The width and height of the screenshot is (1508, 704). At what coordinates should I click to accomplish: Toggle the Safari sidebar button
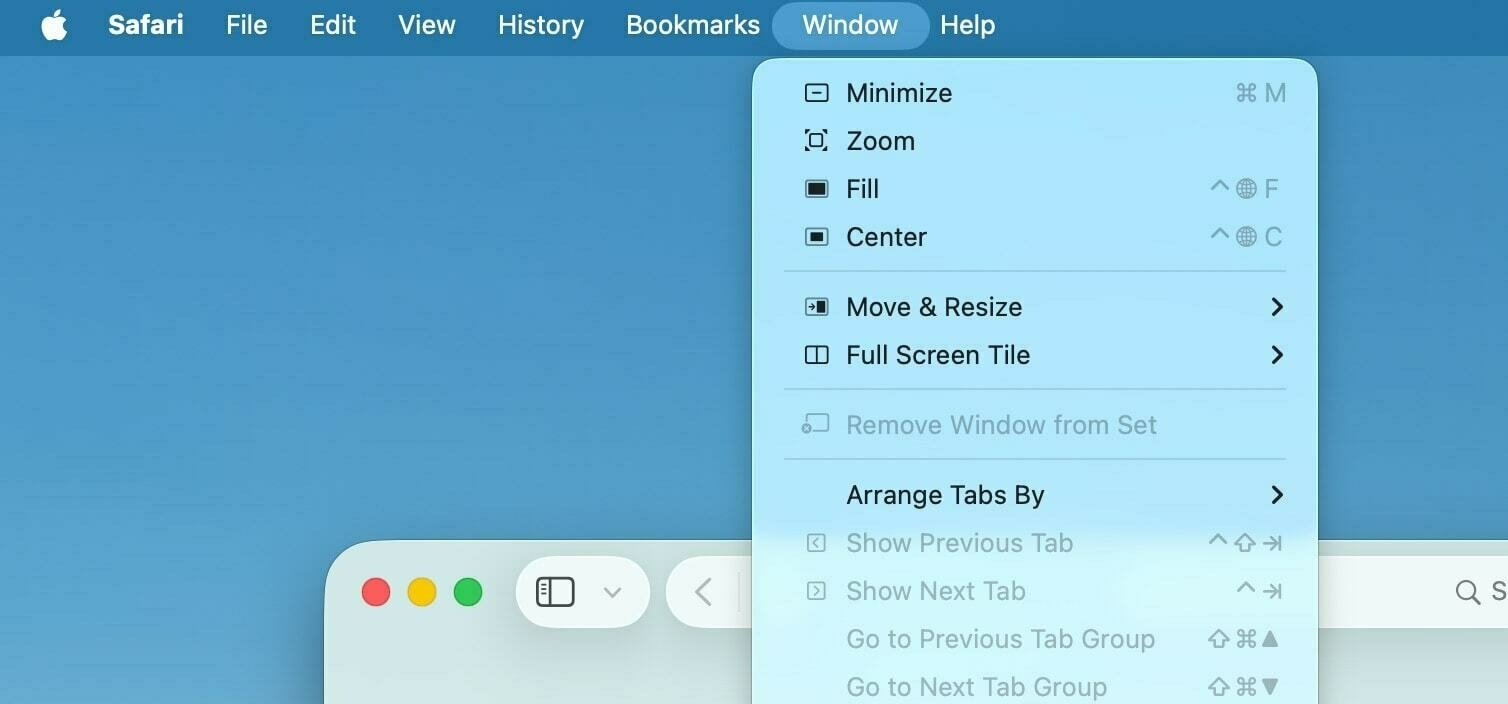[555, 592]
